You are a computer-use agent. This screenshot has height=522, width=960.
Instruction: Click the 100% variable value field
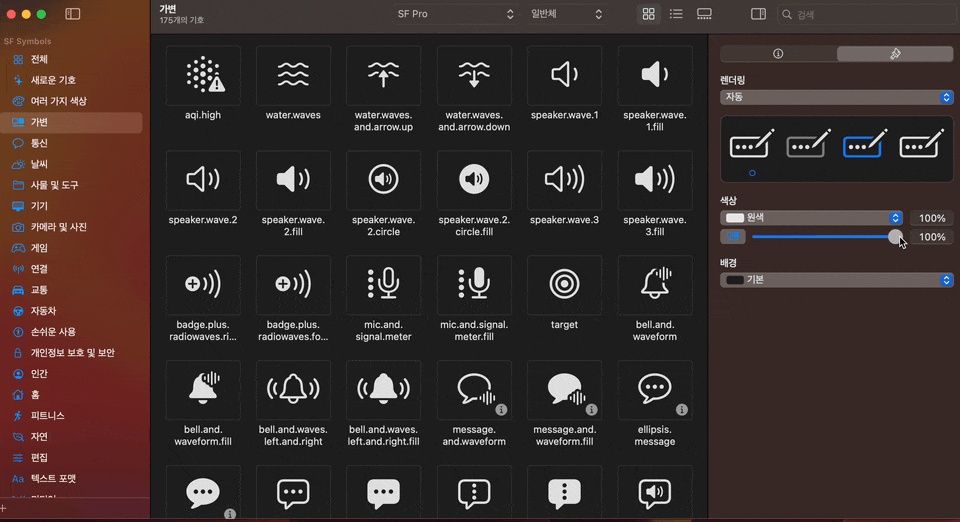tap(932, 237)
